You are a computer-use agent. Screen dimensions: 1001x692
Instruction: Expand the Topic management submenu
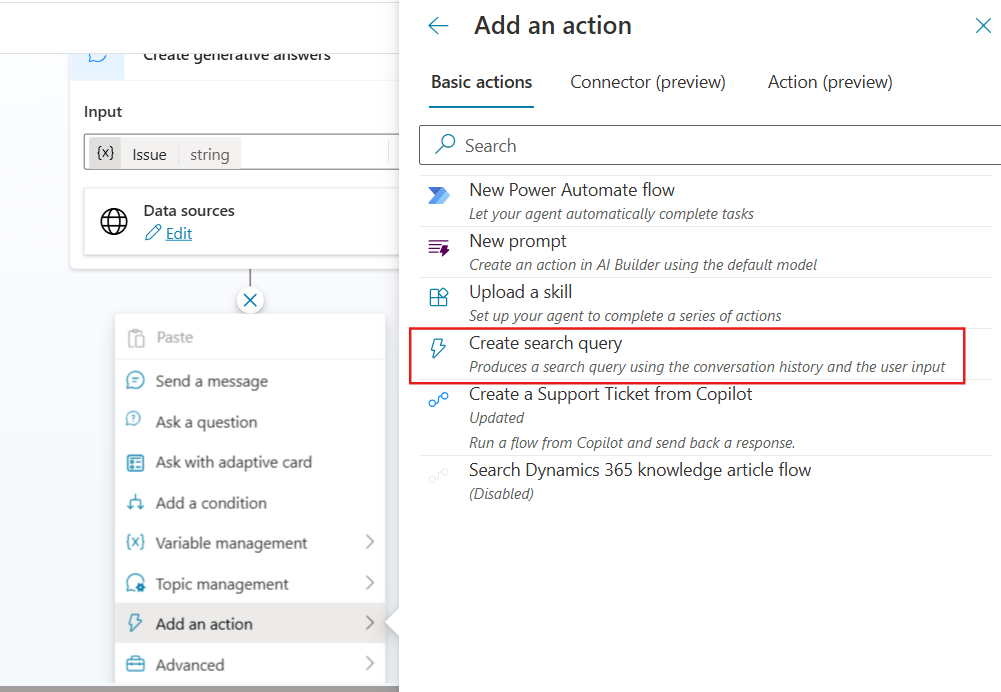(x=370, y=583)
